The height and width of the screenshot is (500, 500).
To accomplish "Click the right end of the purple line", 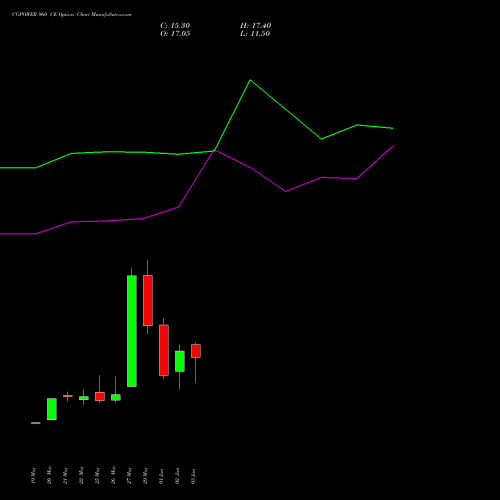I will [393, 146].
